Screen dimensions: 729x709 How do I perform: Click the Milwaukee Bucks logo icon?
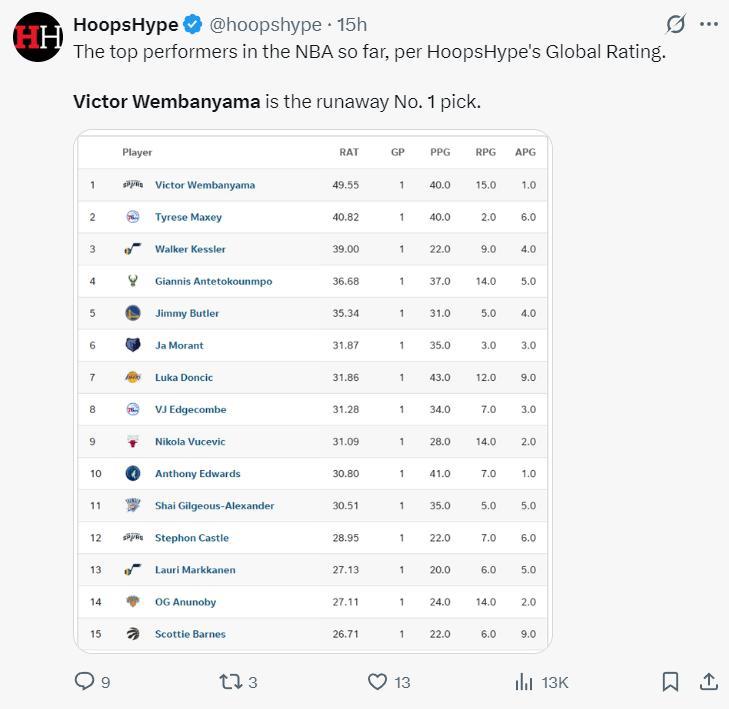tap(133, 281)
